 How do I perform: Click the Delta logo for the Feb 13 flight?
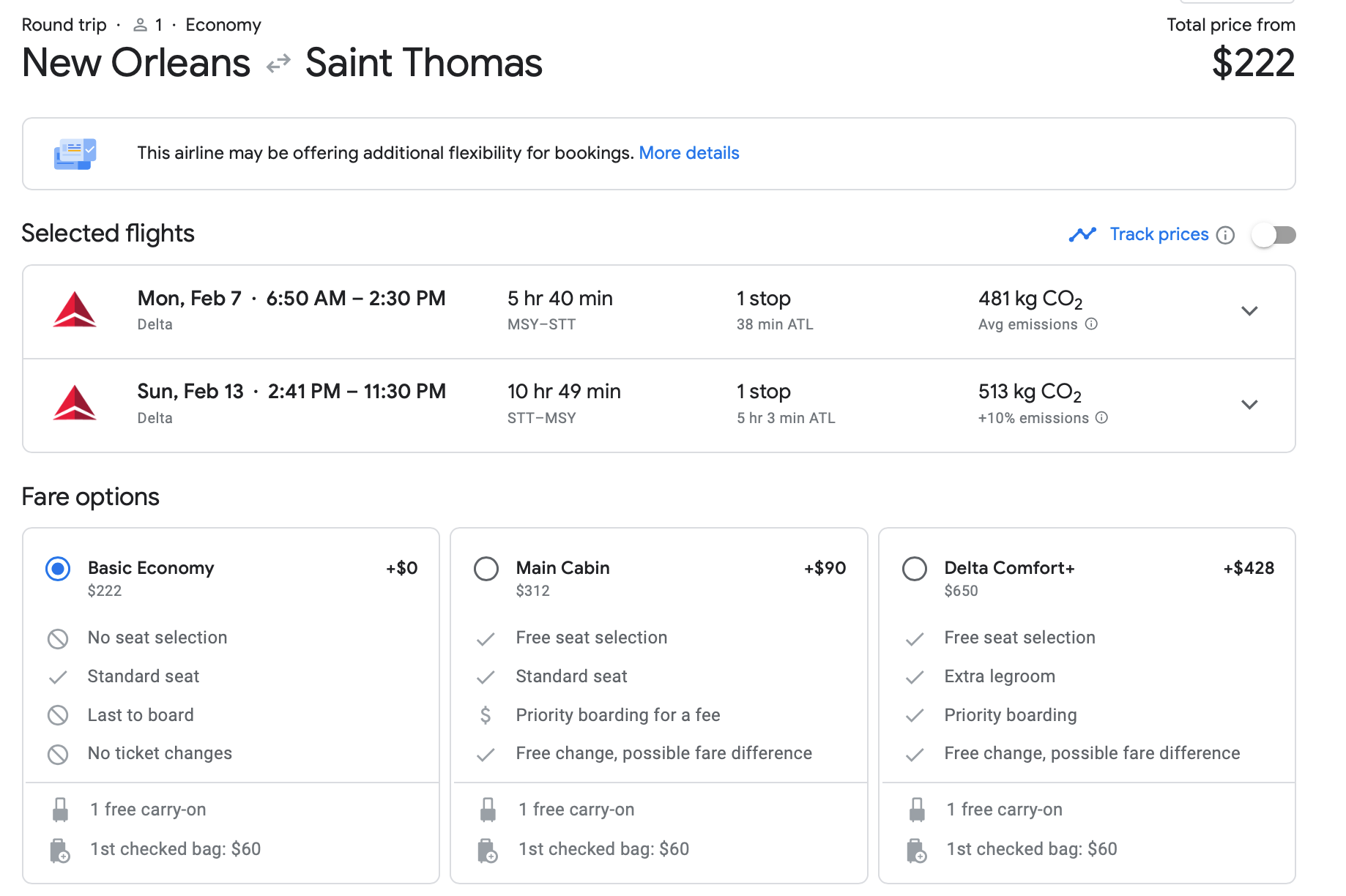pos(75,403)
